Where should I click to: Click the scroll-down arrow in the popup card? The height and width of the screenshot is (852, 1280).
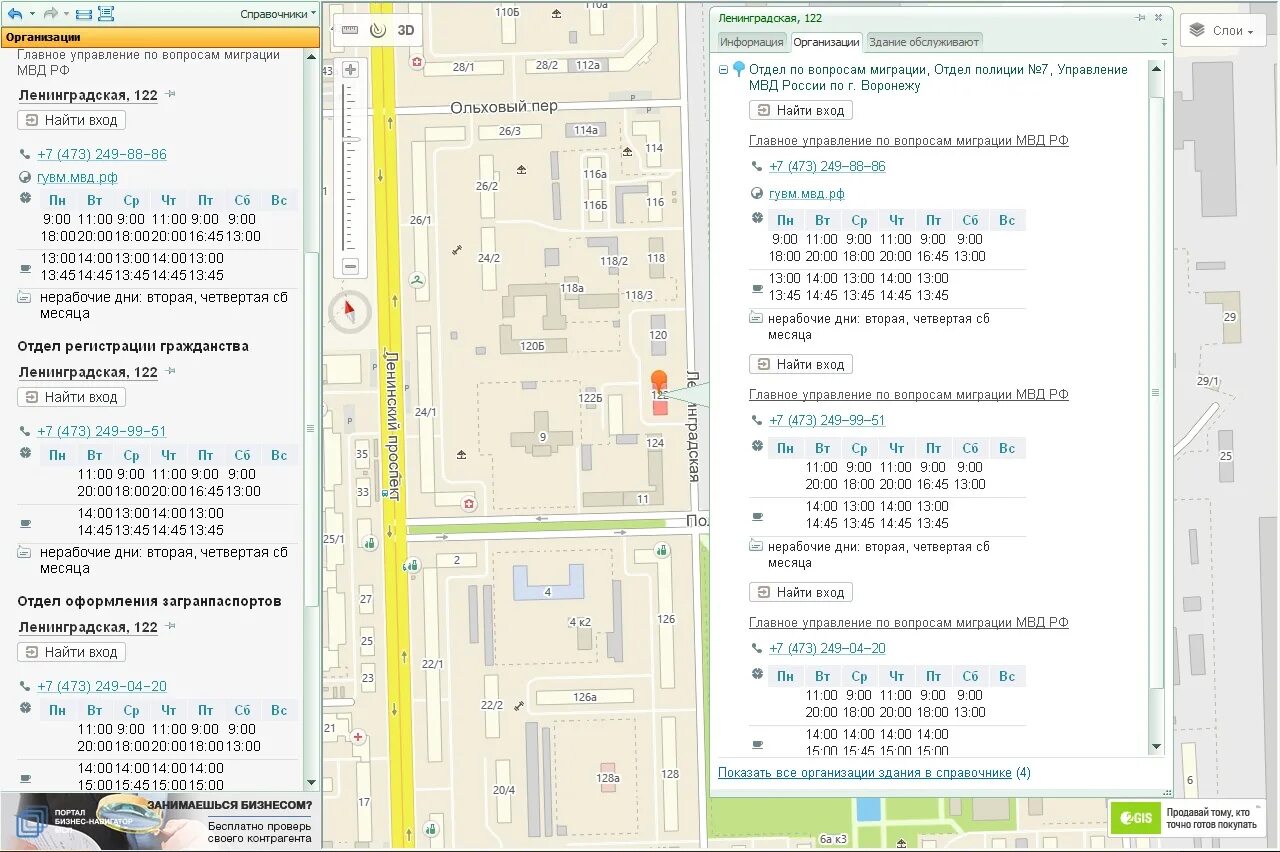1157,746
